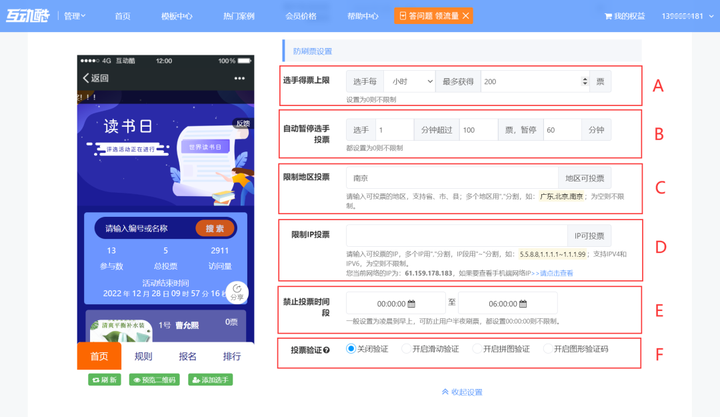
Task: Select the 排行 tab in phone preview
Action: pyautogui.click(x=232, y=356)
